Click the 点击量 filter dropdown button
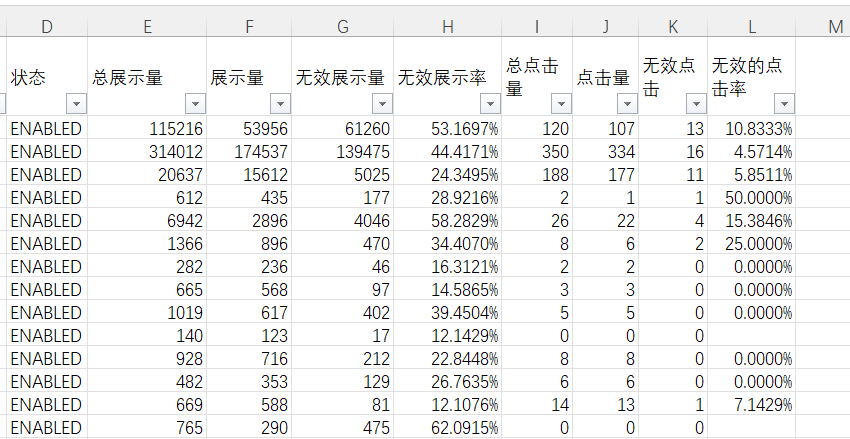Image resolution: width=850 pixels, height=439 pixels. [x=627, y=104]
